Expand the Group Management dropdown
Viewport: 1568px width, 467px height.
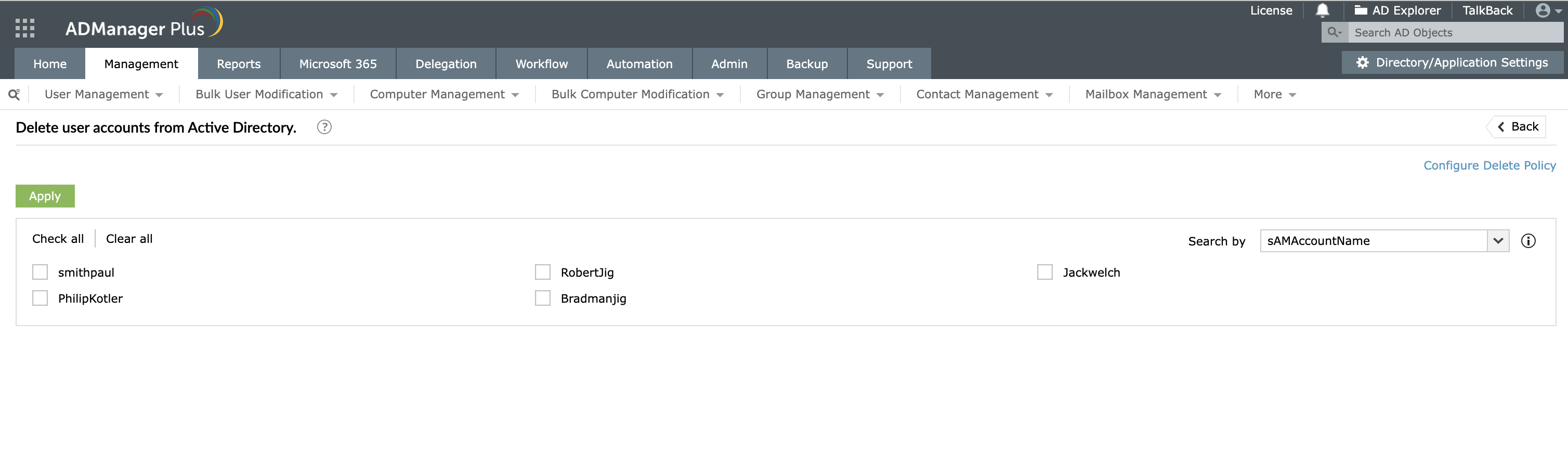[819, 94]
